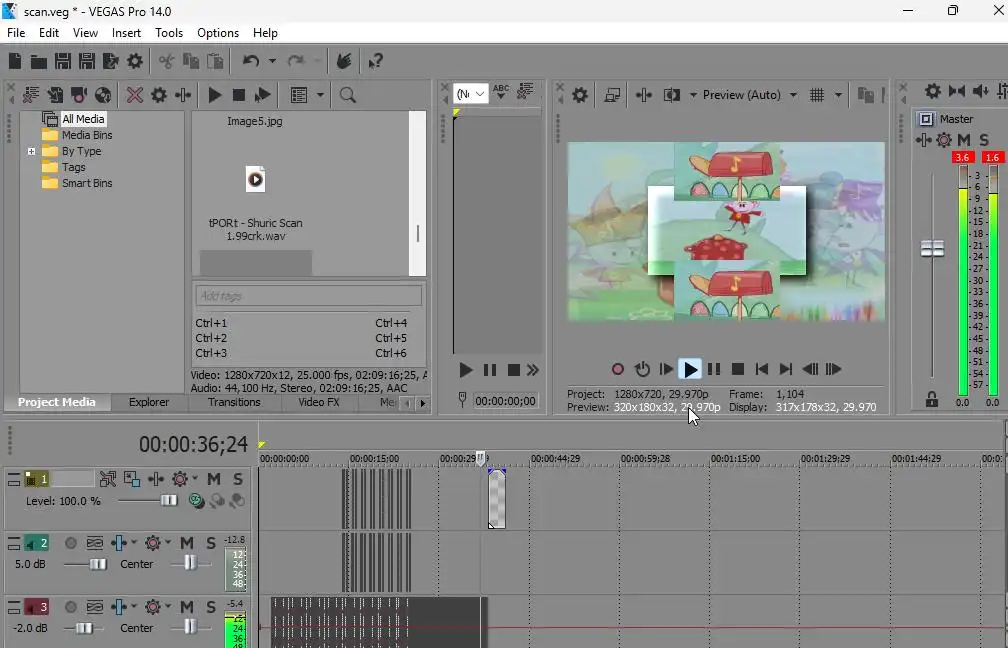1008x648 pixels.
Task: Adjust track 1 Level slider
Action: [169, 500]
